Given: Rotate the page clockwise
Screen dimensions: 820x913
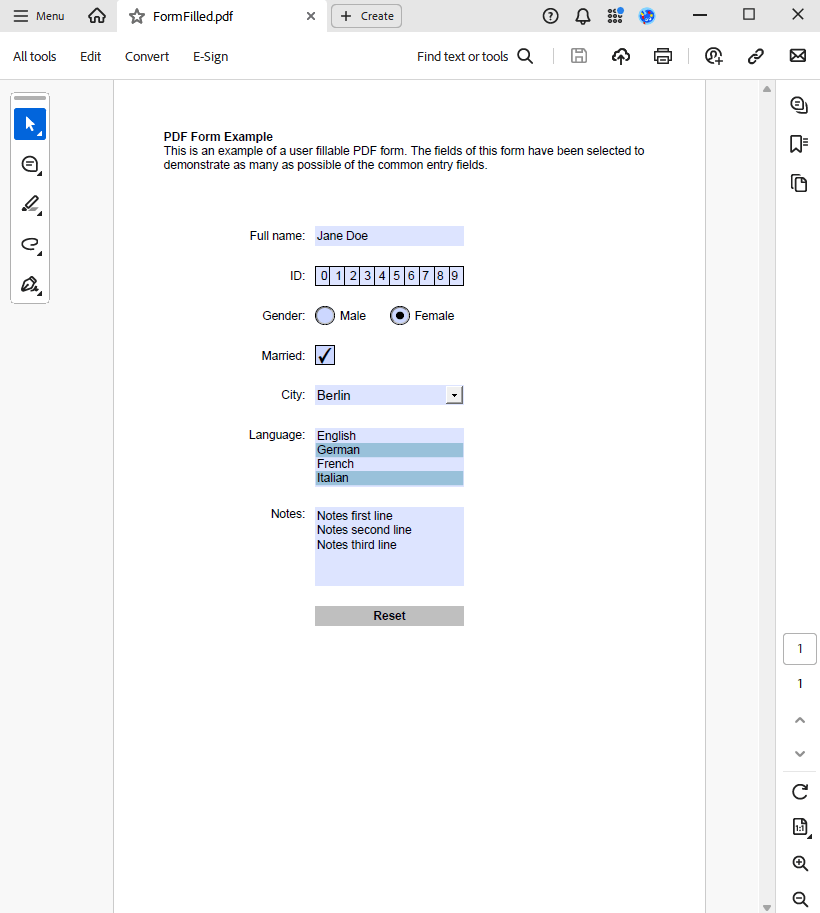Looking at the screenshot, I should [799, 791].
